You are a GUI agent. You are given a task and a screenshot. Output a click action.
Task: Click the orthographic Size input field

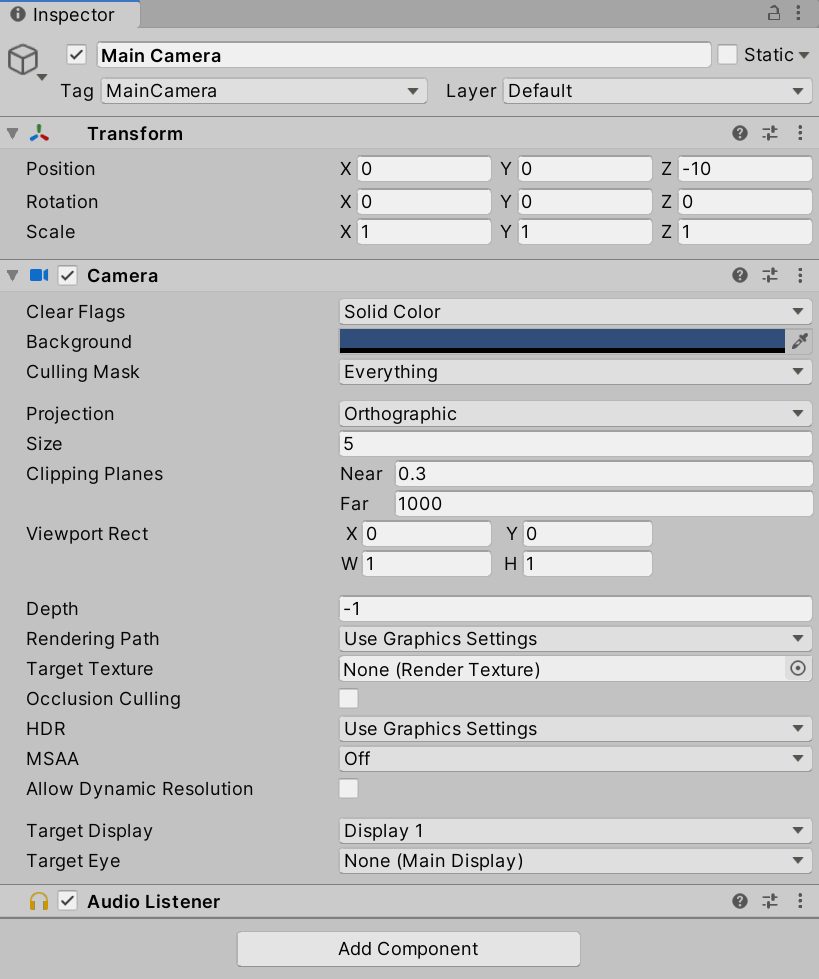[x=575, y=444]
